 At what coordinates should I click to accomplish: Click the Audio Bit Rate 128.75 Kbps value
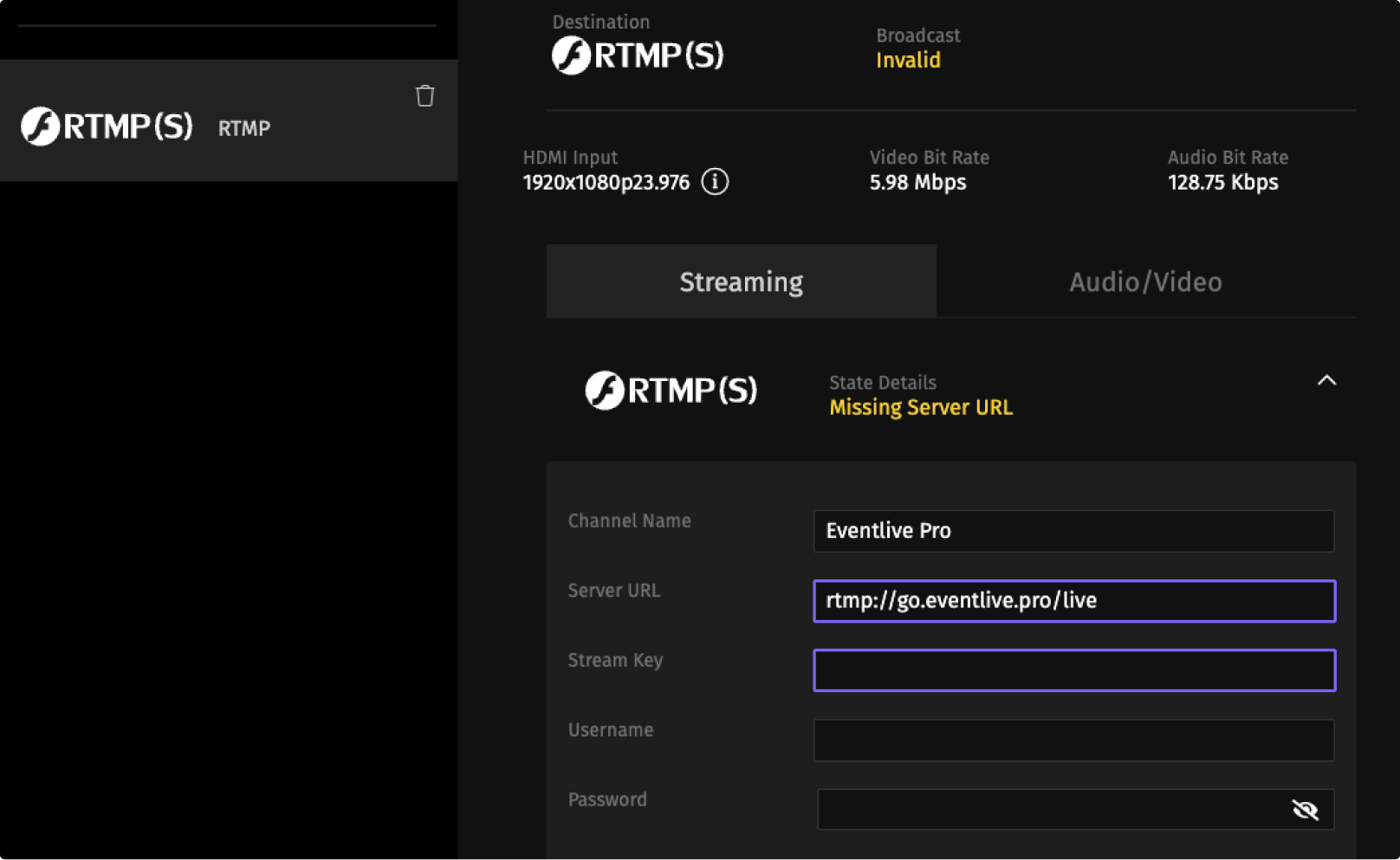[1222, 183]
